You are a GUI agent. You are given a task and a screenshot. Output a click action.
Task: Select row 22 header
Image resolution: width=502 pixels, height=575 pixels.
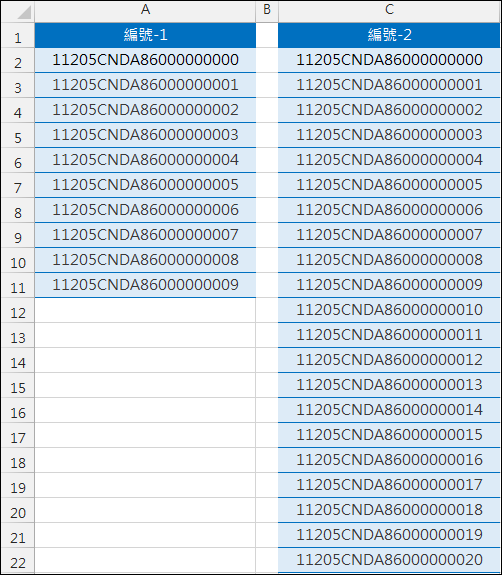tap(18, 560)
